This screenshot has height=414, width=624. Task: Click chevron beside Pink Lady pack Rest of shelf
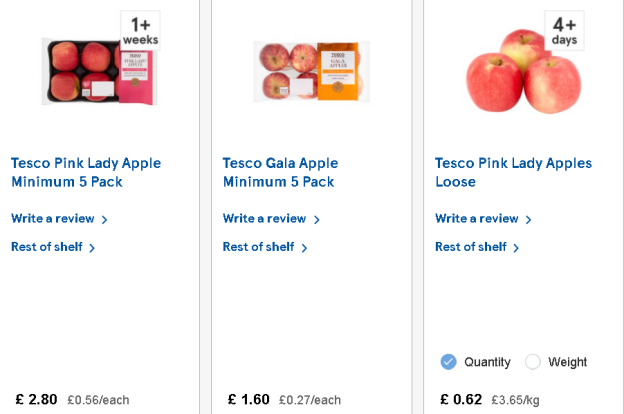coord(92,248)
